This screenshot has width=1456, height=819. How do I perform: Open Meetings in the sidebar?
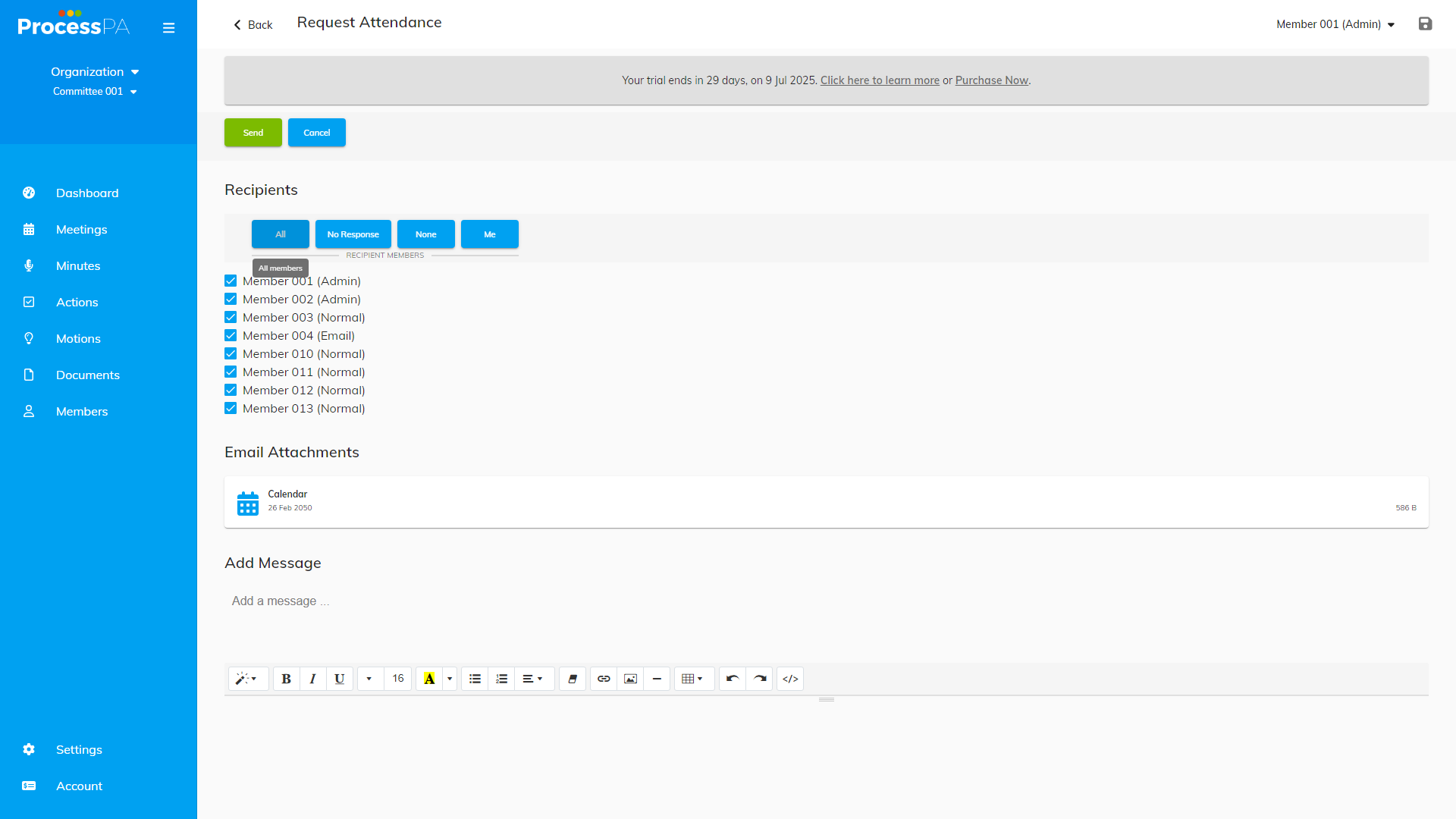81,230
